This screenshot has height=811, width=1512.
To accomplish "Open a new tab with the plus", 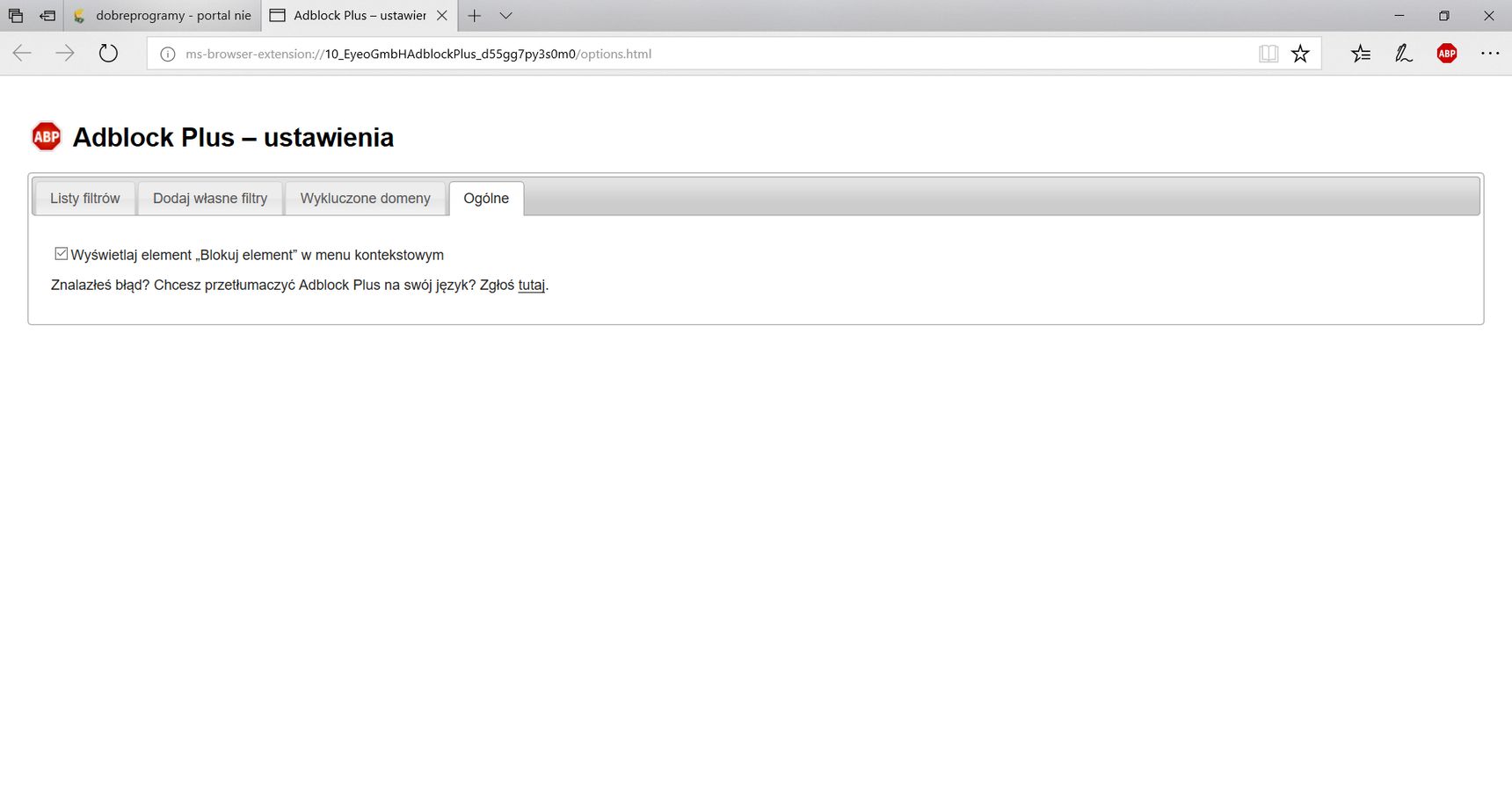I will coord(475,16).
